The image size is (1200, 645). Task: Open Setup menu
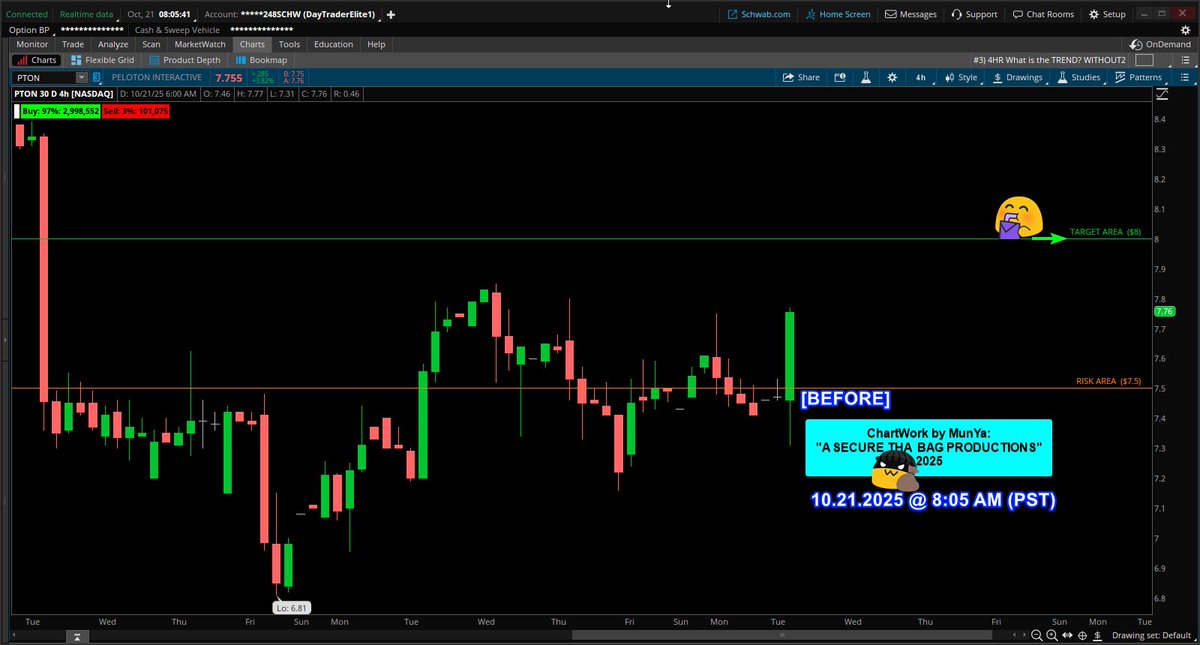1107,14
